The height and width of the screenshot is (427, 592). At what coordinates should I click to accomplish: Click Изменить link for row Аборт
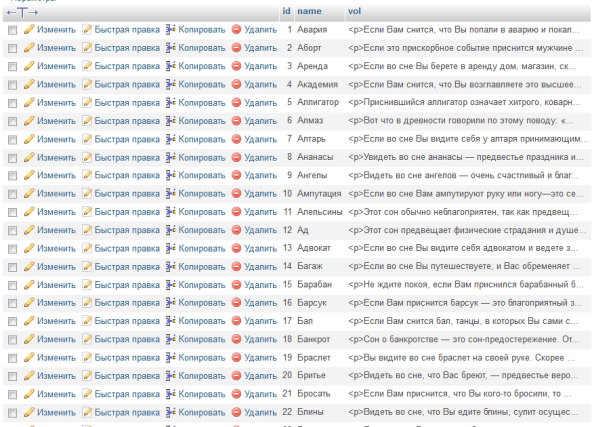56,48
